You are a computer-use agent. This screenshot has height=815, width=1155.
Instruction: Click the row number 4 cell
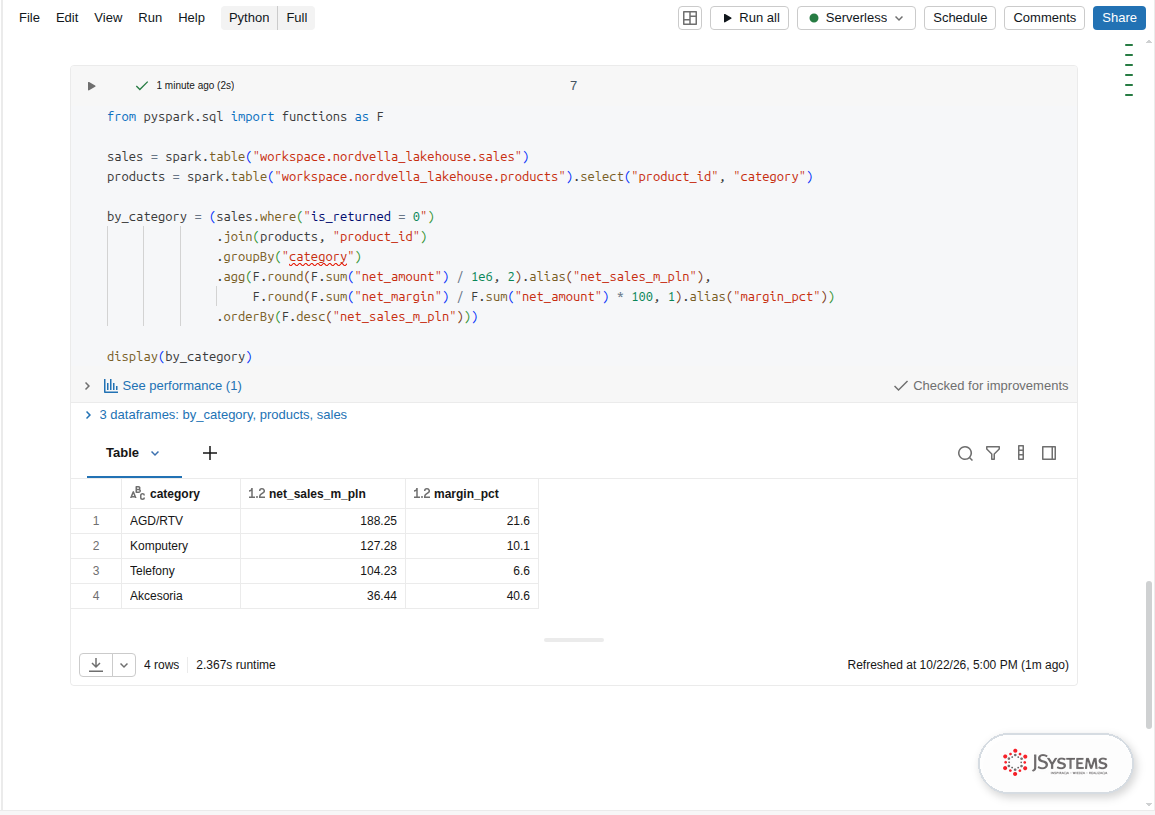pos(96,596)
